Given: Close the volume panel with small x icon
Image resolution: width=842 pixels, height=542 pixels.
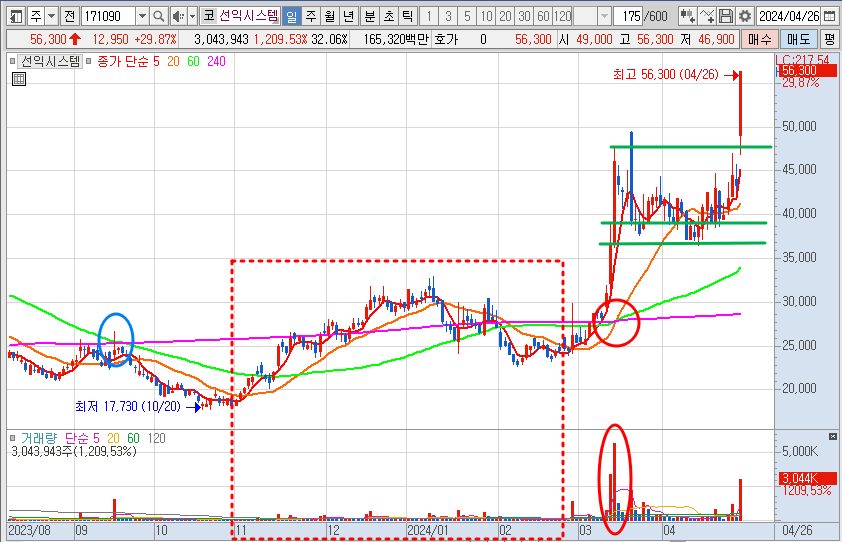Looking at the screenshot, I should (833, 436).
